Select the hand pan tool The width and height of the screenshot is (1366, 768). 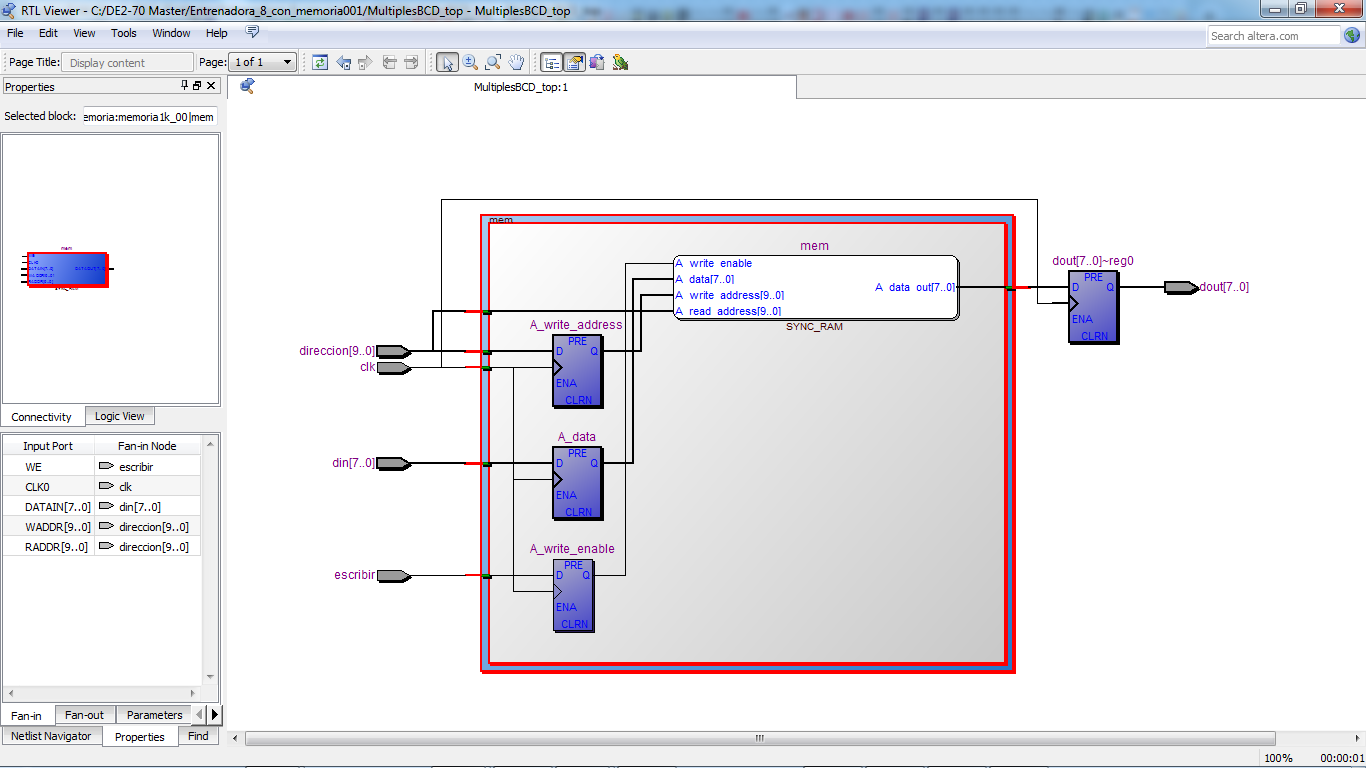click(x=516, y=62)
